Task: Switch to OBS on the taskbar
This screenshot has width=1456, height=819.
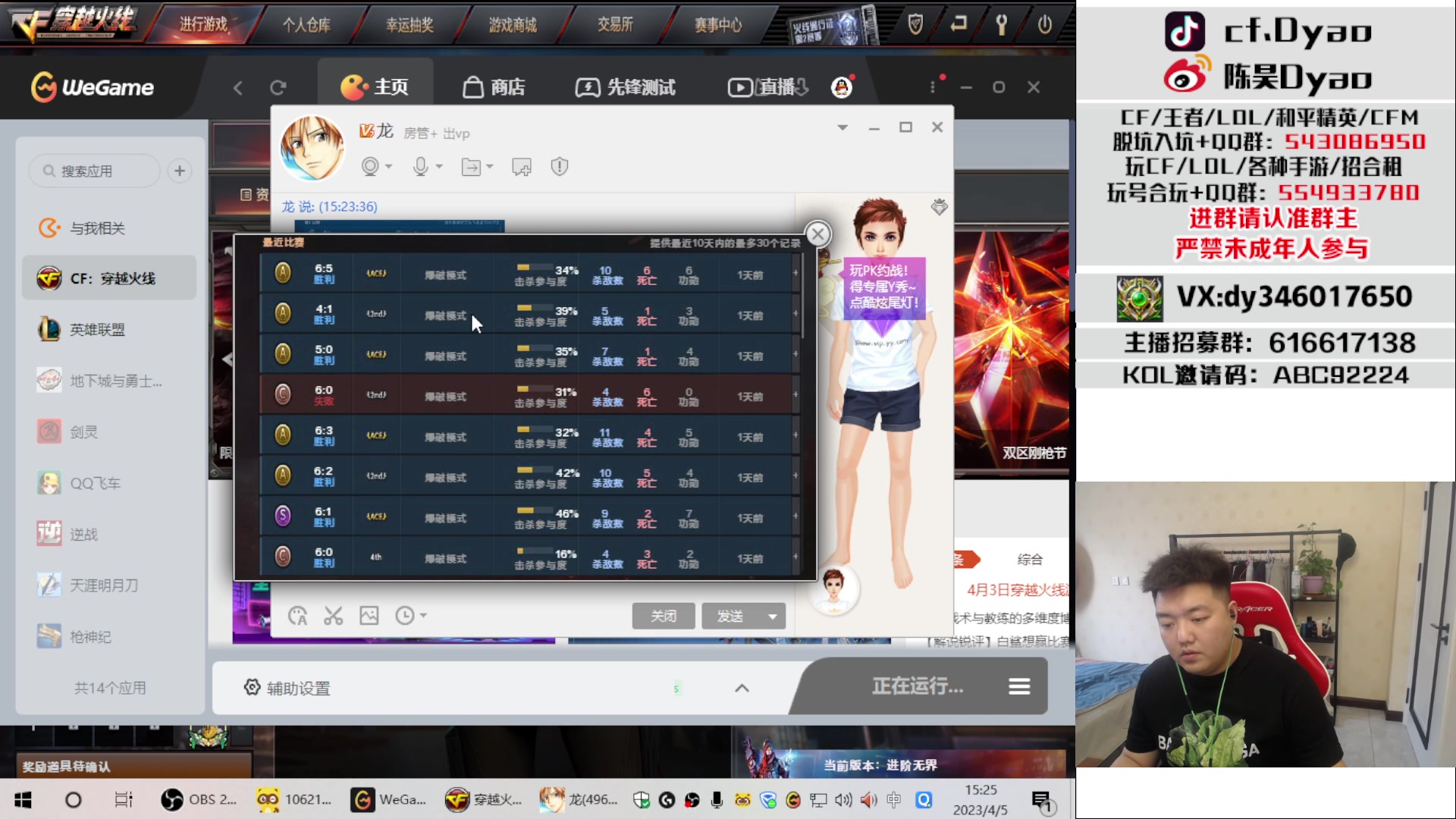Action: [x=199, y=800]
